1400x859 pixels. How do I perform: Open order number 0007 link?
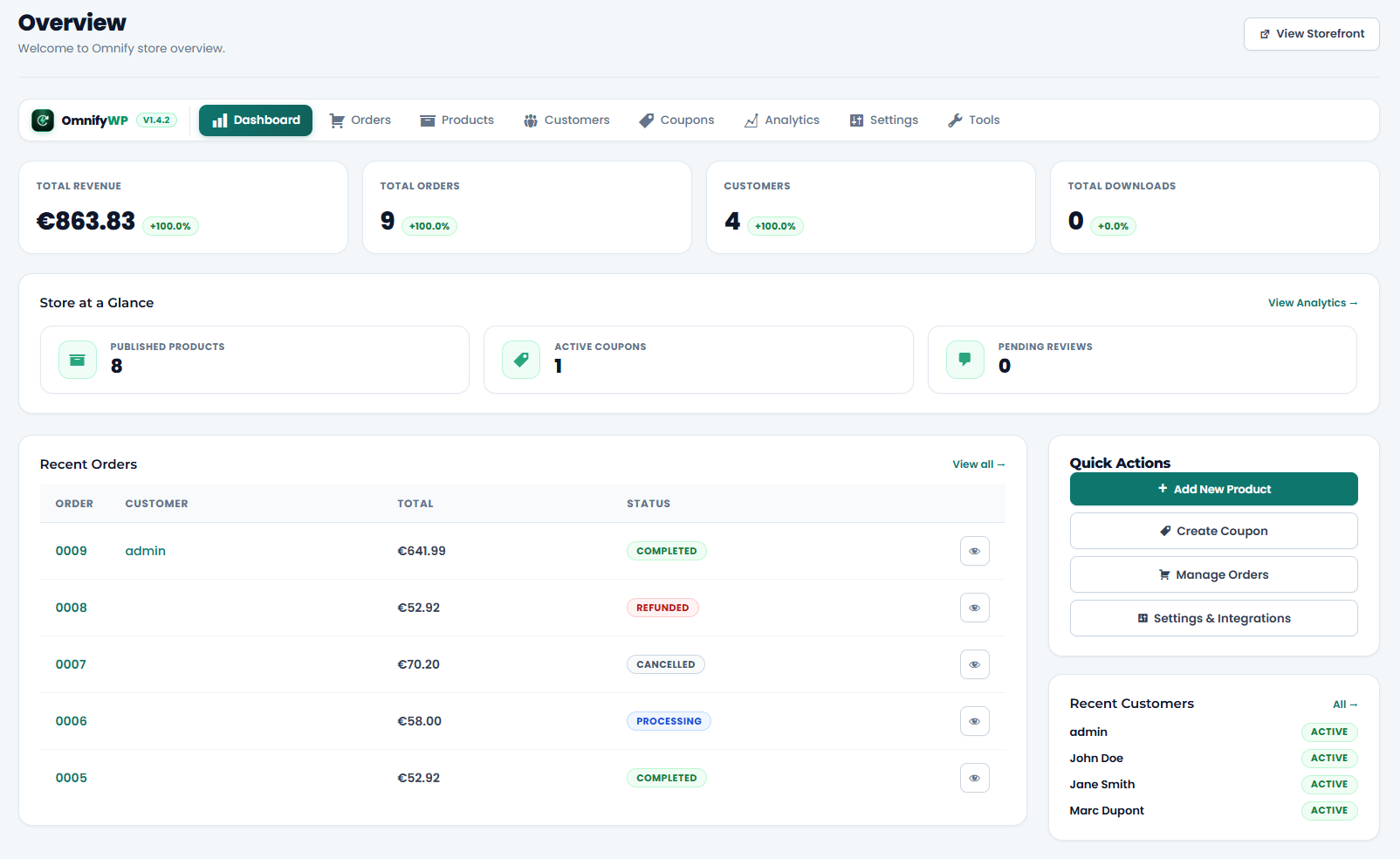point(72,664)
